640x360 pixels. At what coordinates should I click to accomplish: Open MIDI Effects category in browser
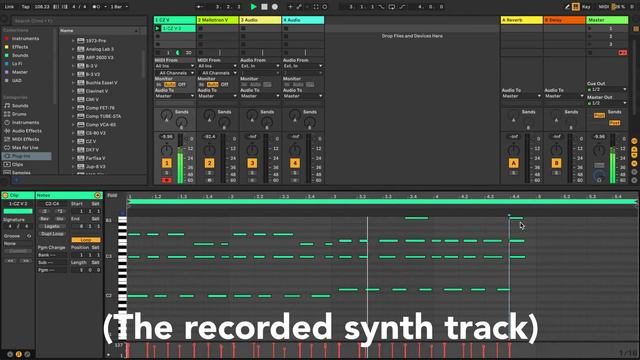[x=22, y=139]
